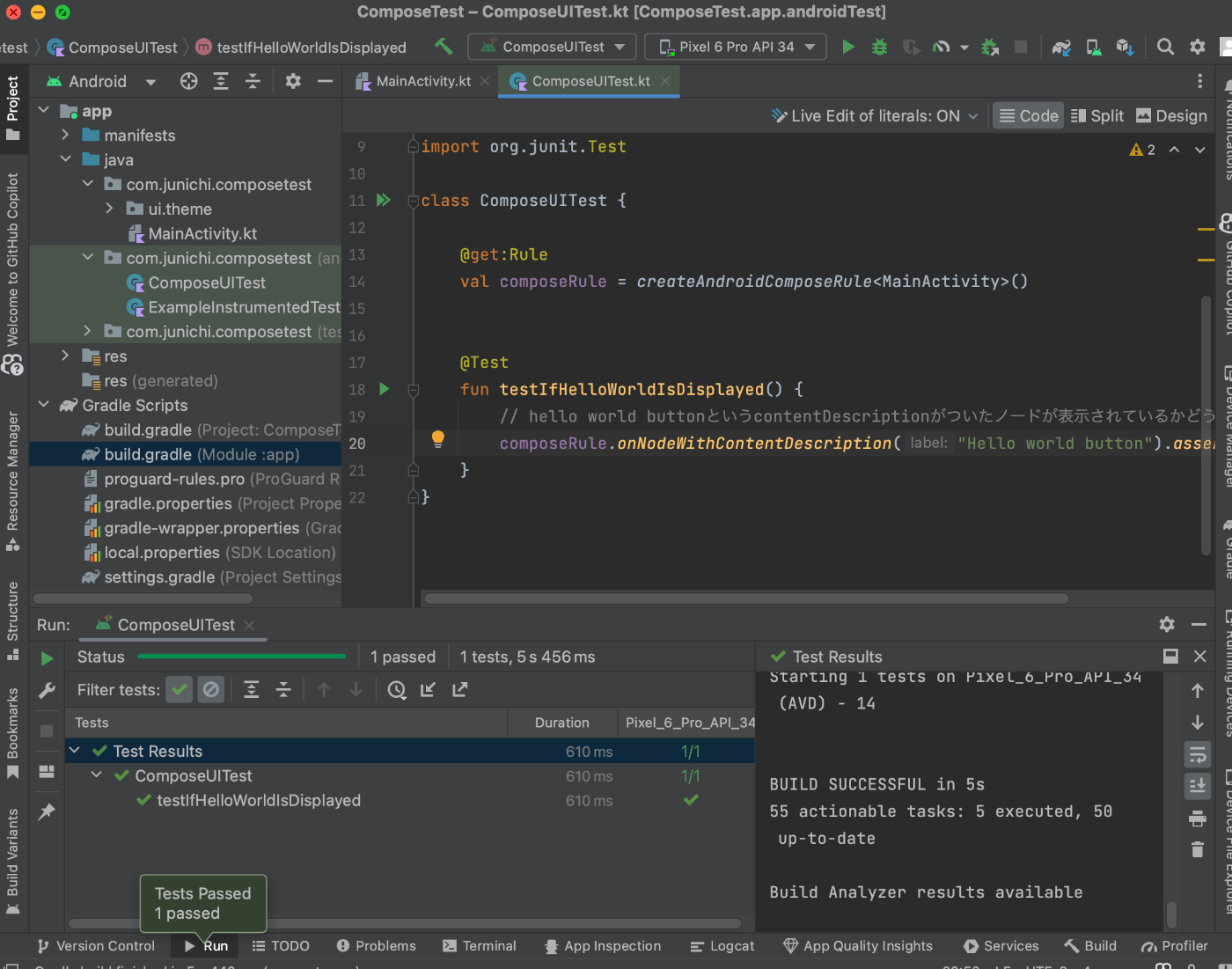Expand the manifests folder

pyautogui.click(x=65, y=135)
